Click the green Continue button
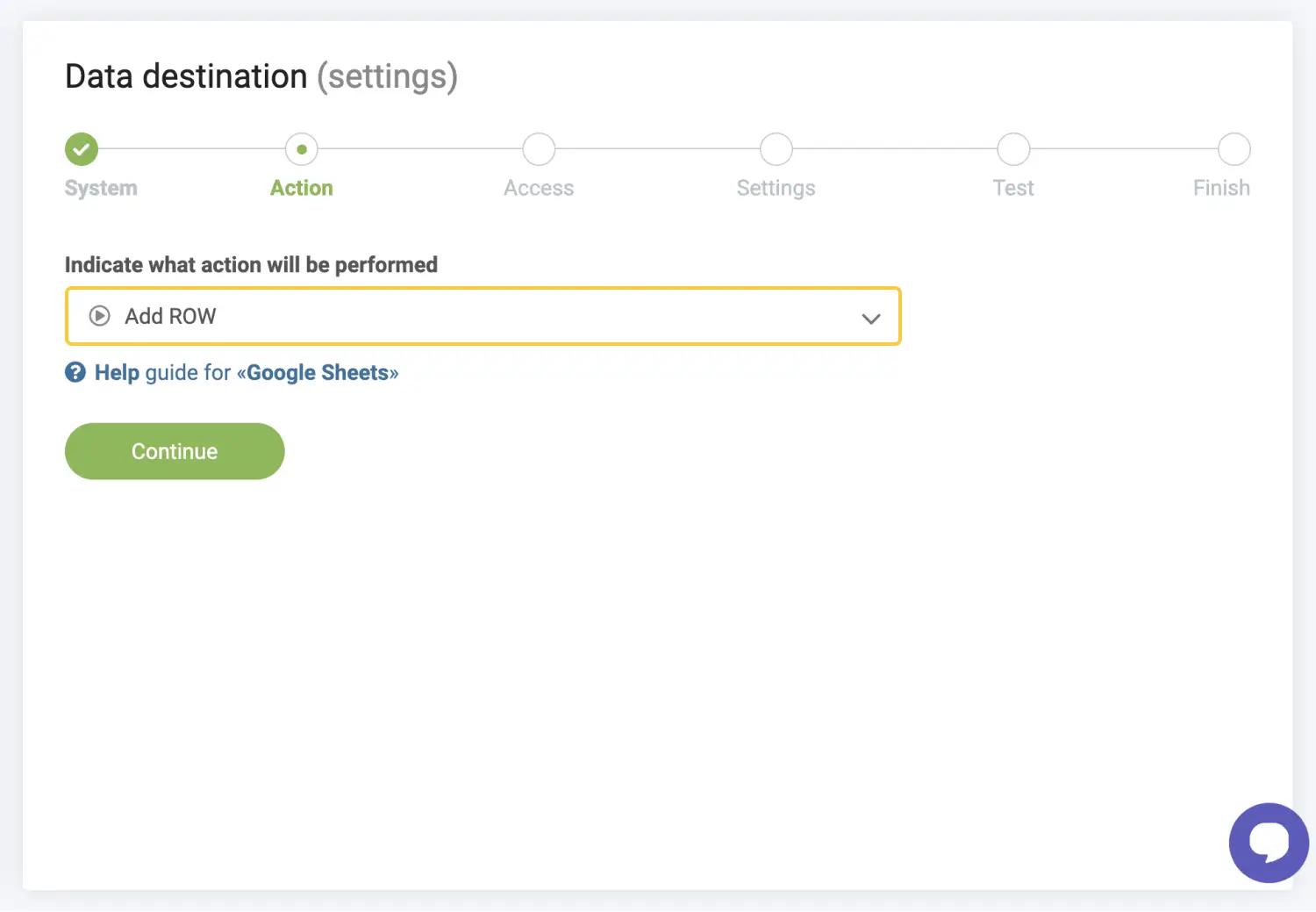 click(x=175, y=451)
